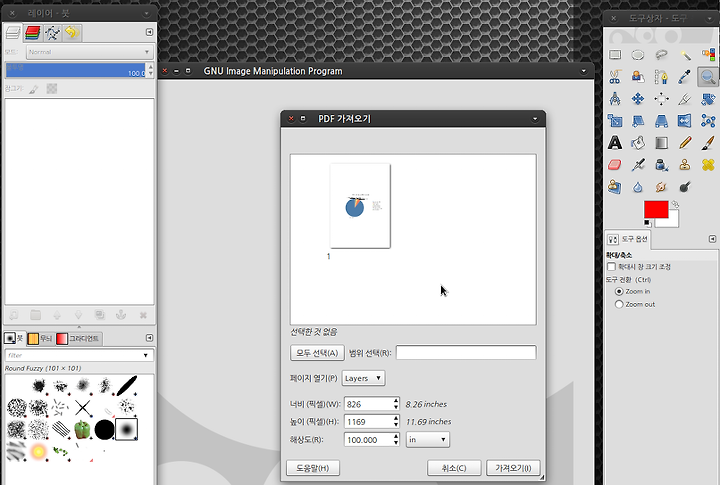Select the Paintbrush tool
This screenshot has height=485, width=720.
(708, 143)
